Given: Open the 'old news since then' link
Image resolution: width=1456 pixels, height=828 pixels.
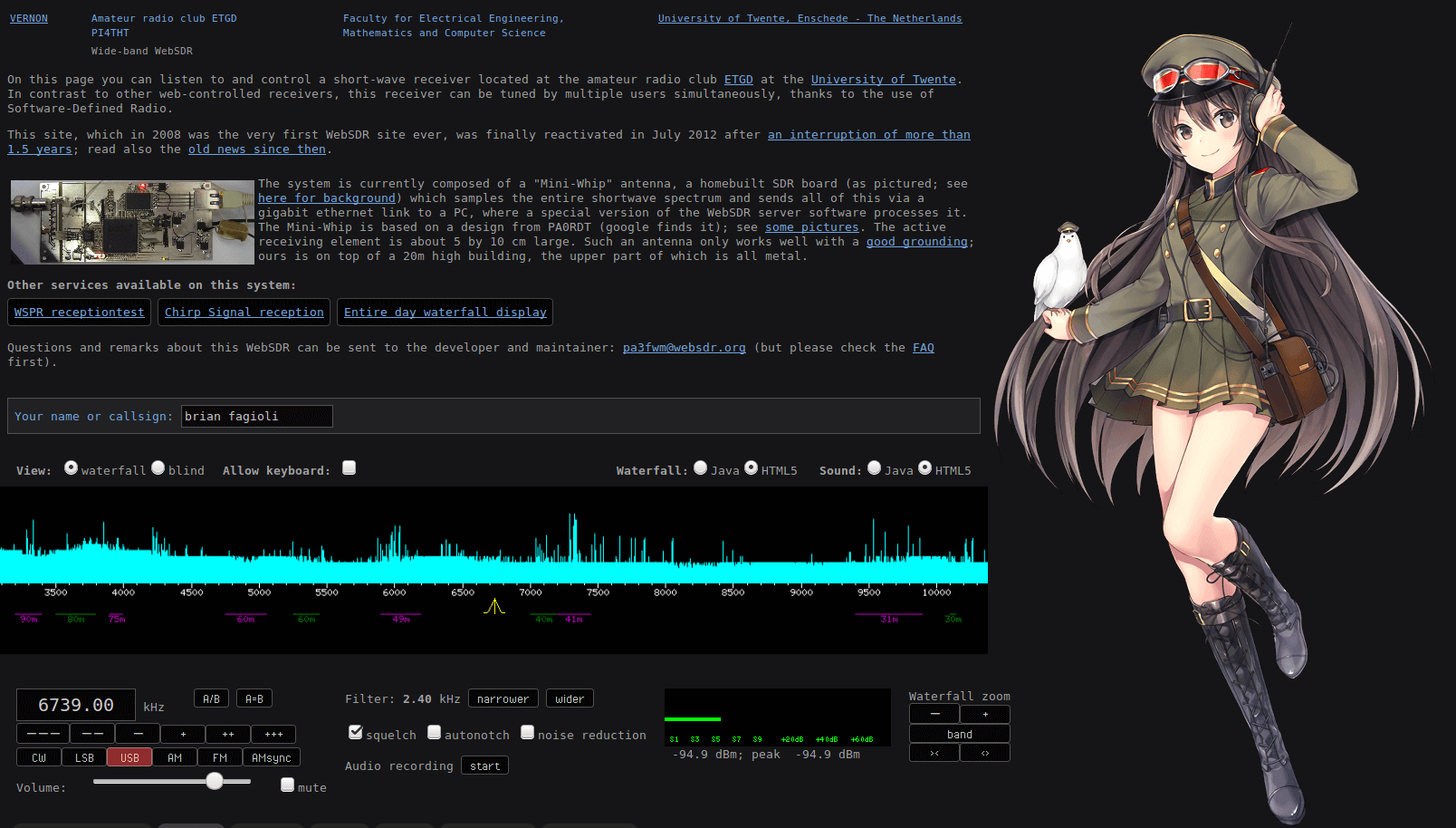Looking at the screenshot, I should point(257,149).
